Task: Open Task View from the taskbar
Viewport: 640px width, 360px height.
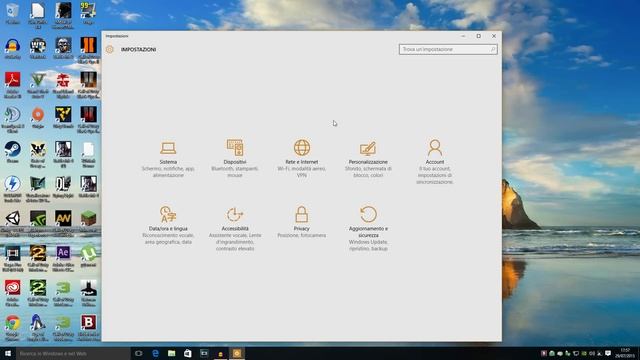Action: tap(139, 353)
